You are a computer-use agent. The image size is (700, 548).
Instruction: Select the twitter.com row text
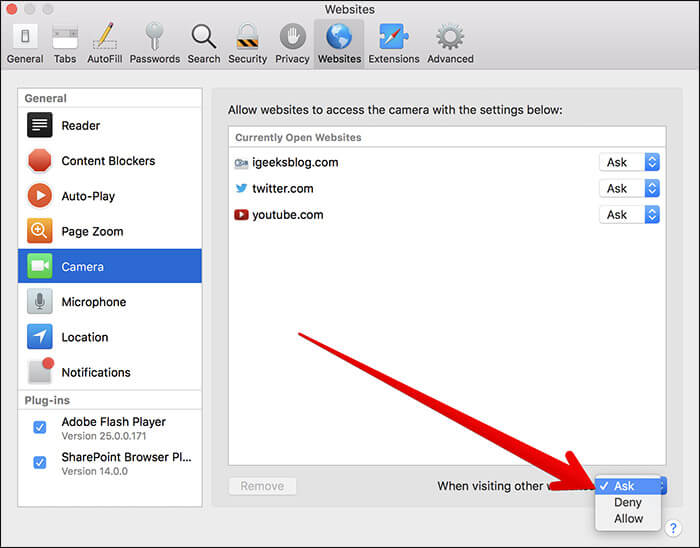pos(283,188)
